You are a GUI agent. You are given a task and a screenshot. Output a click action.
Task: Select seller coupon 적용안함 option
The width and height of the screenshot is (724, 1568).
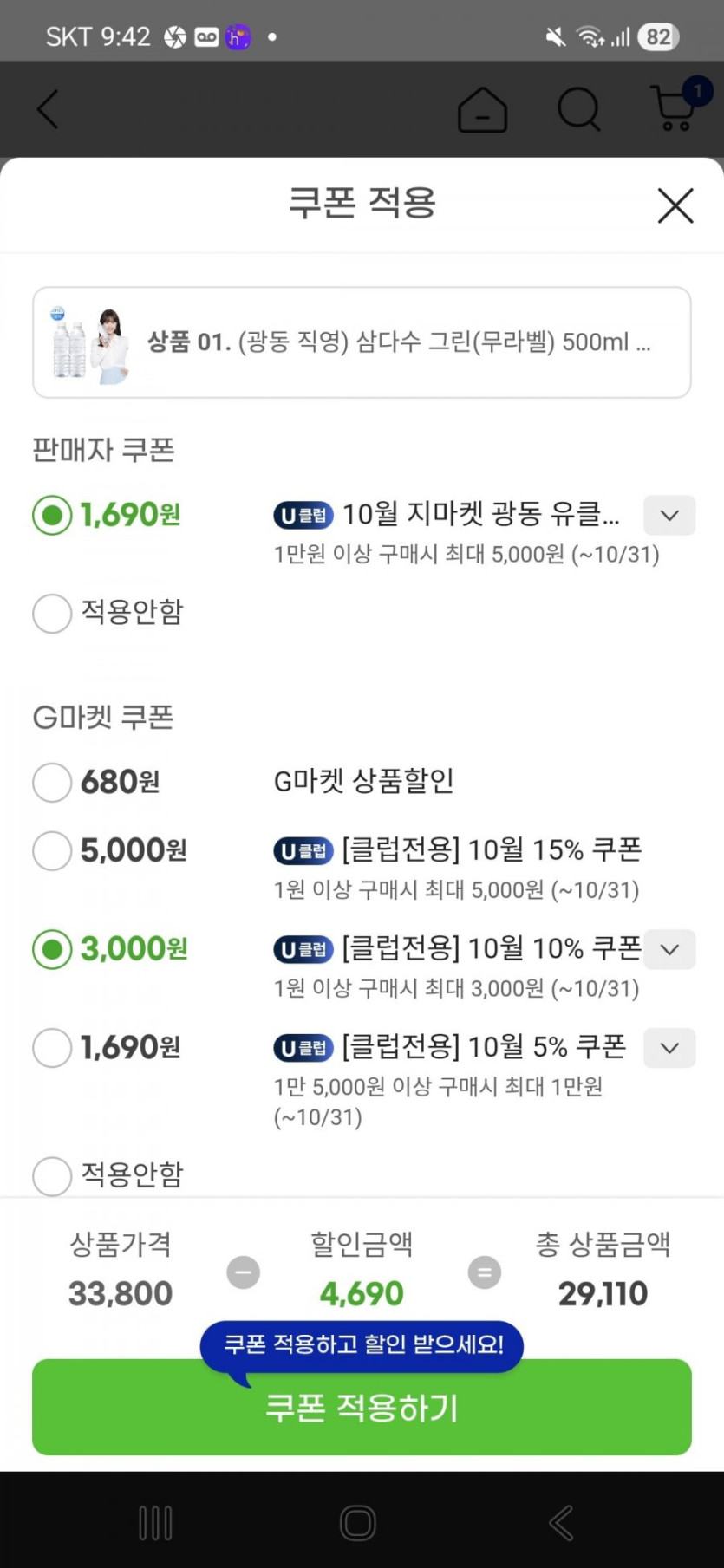click(52, 613)
